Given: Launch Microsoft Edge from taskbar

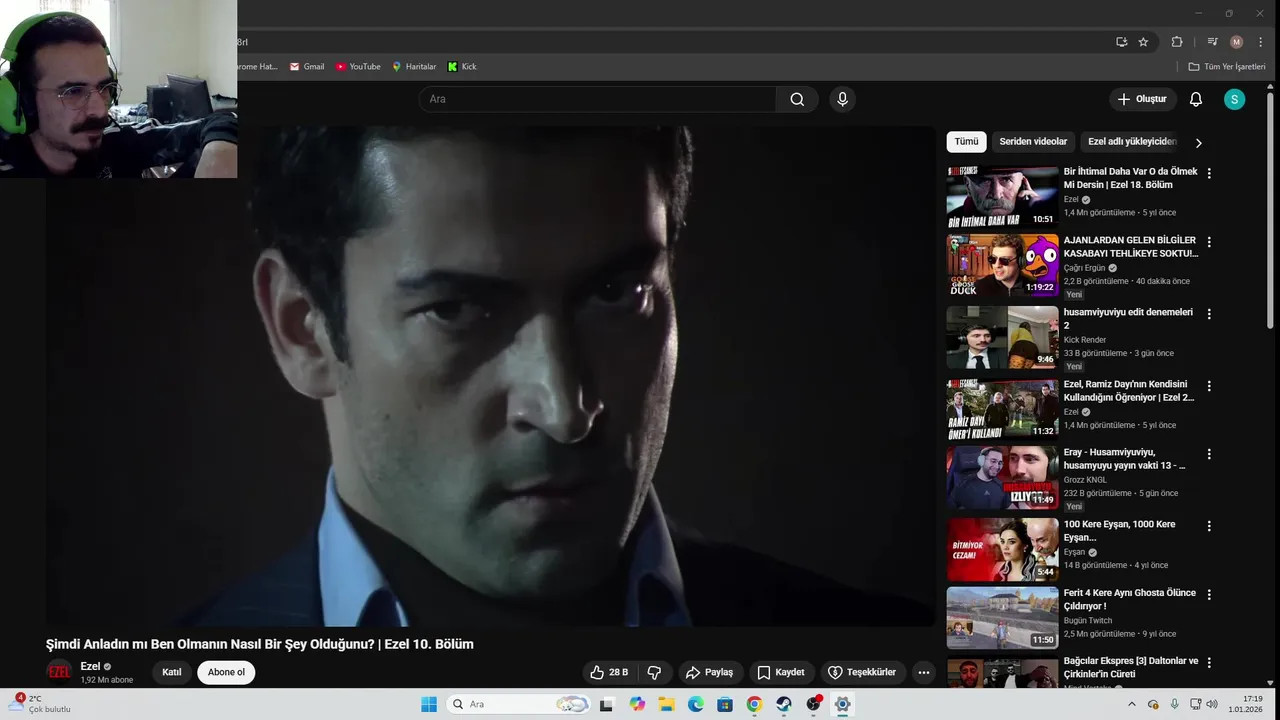Looking at the screenshot, I should [x=696, y=704].
